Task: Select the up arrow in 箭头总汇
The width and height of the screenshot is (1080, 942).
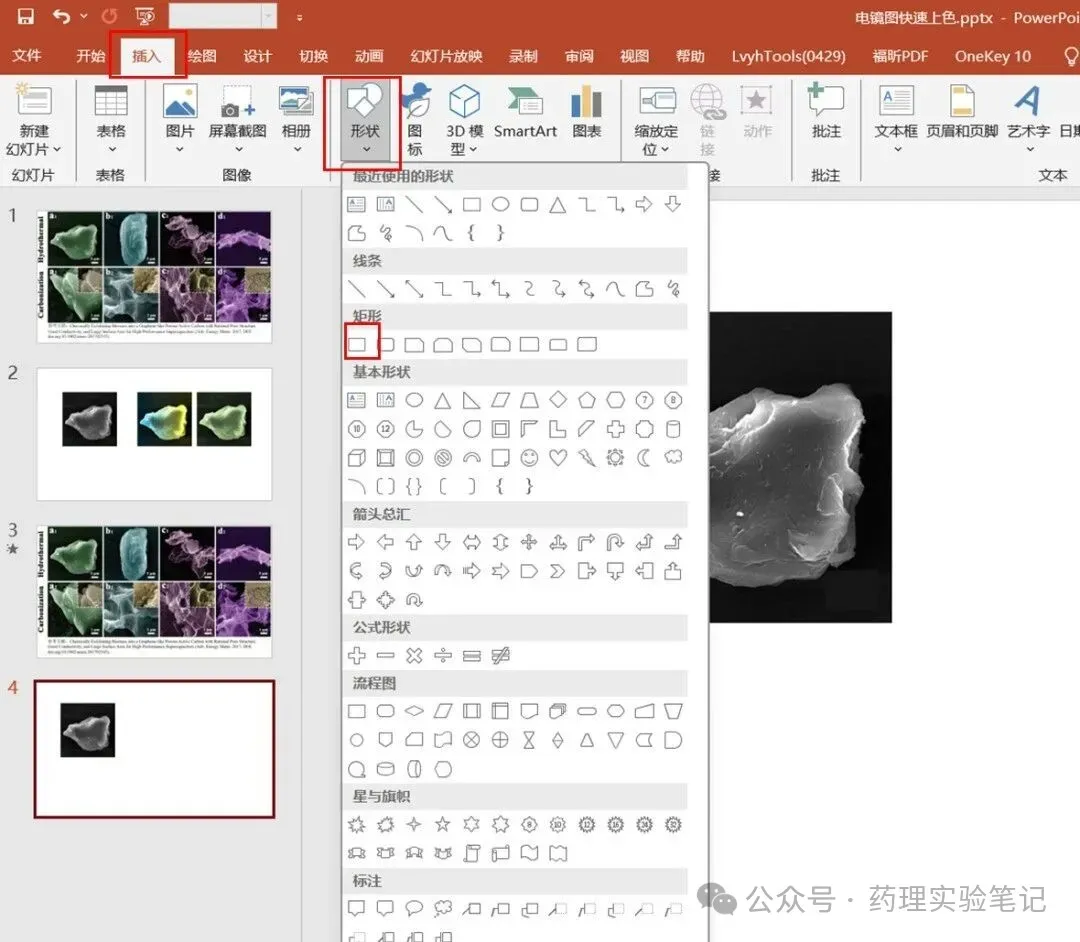Action: [414, 543]
